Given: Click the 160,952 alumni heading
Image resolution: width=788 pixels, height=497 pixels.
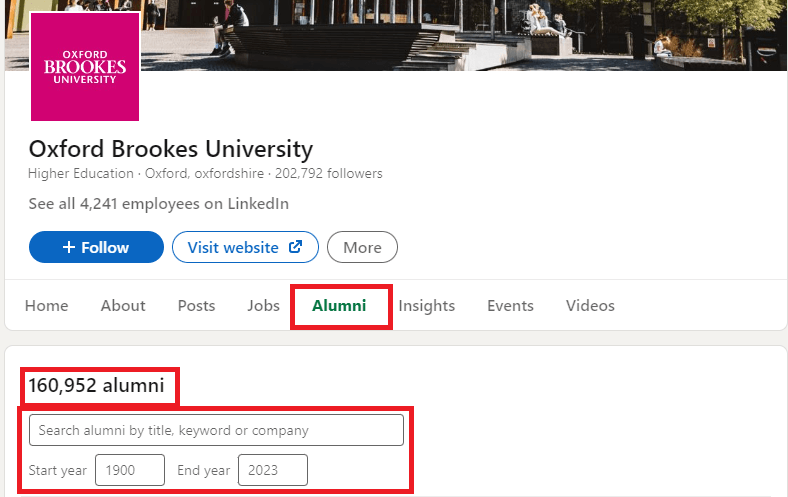Looking at the screenshot, I should pyautogui.click(x=96, y=385).
